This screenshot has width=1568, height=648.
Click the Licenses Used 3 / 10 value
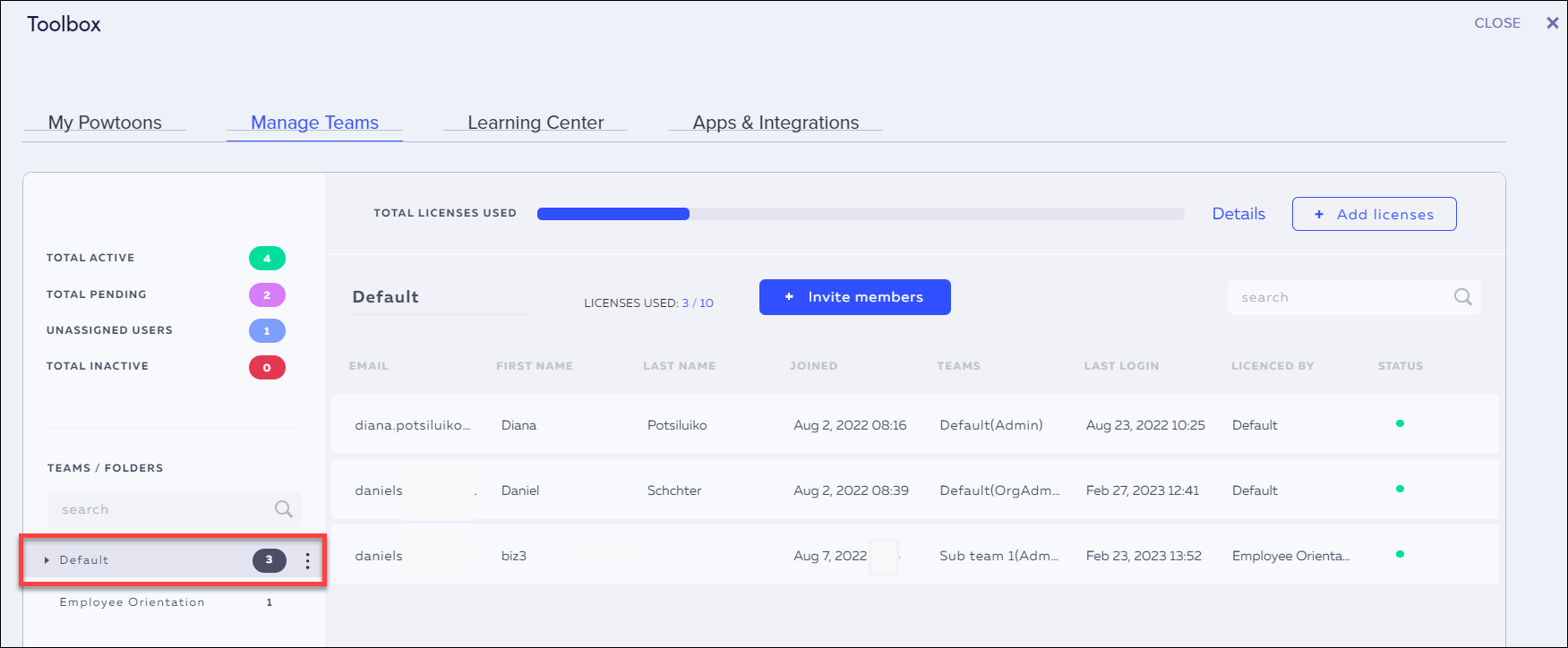point(698,303)
